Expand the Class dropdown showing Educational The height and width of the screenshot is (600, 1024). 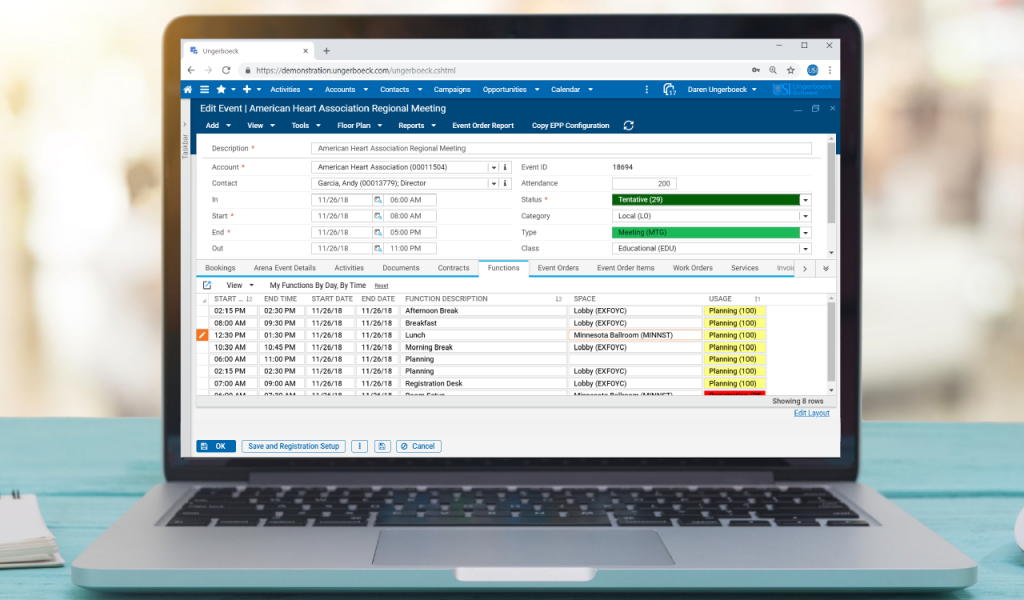pos(806,248)
